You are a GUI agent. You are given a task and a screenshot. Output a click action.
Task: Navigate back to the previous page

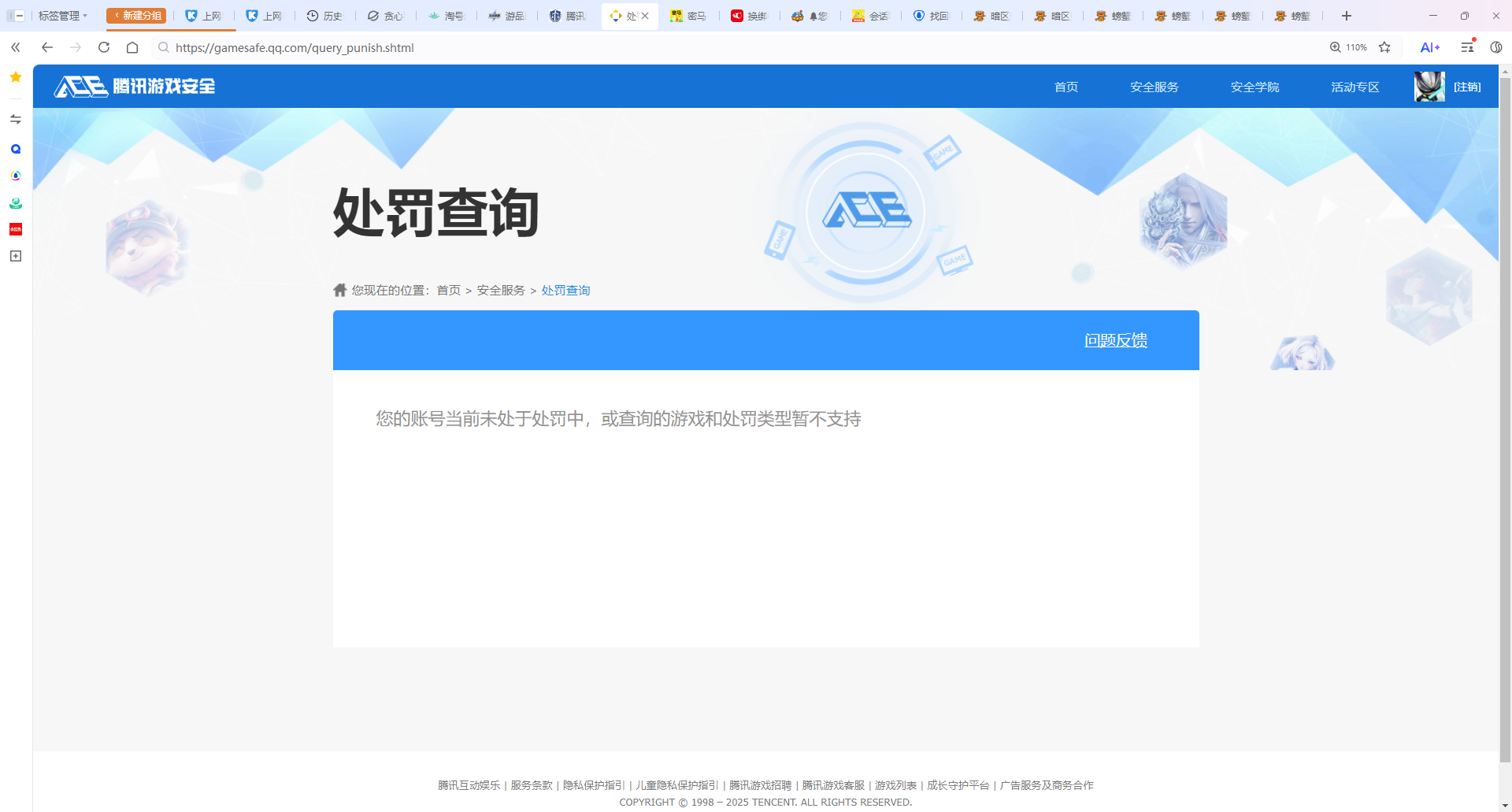(47, 47)
